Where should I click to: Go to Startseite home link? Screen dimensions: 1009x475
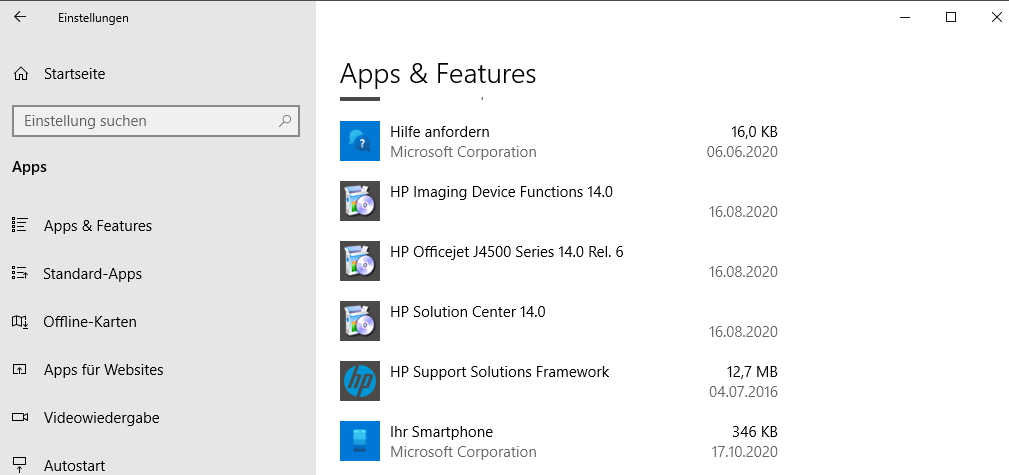(74, 74)
